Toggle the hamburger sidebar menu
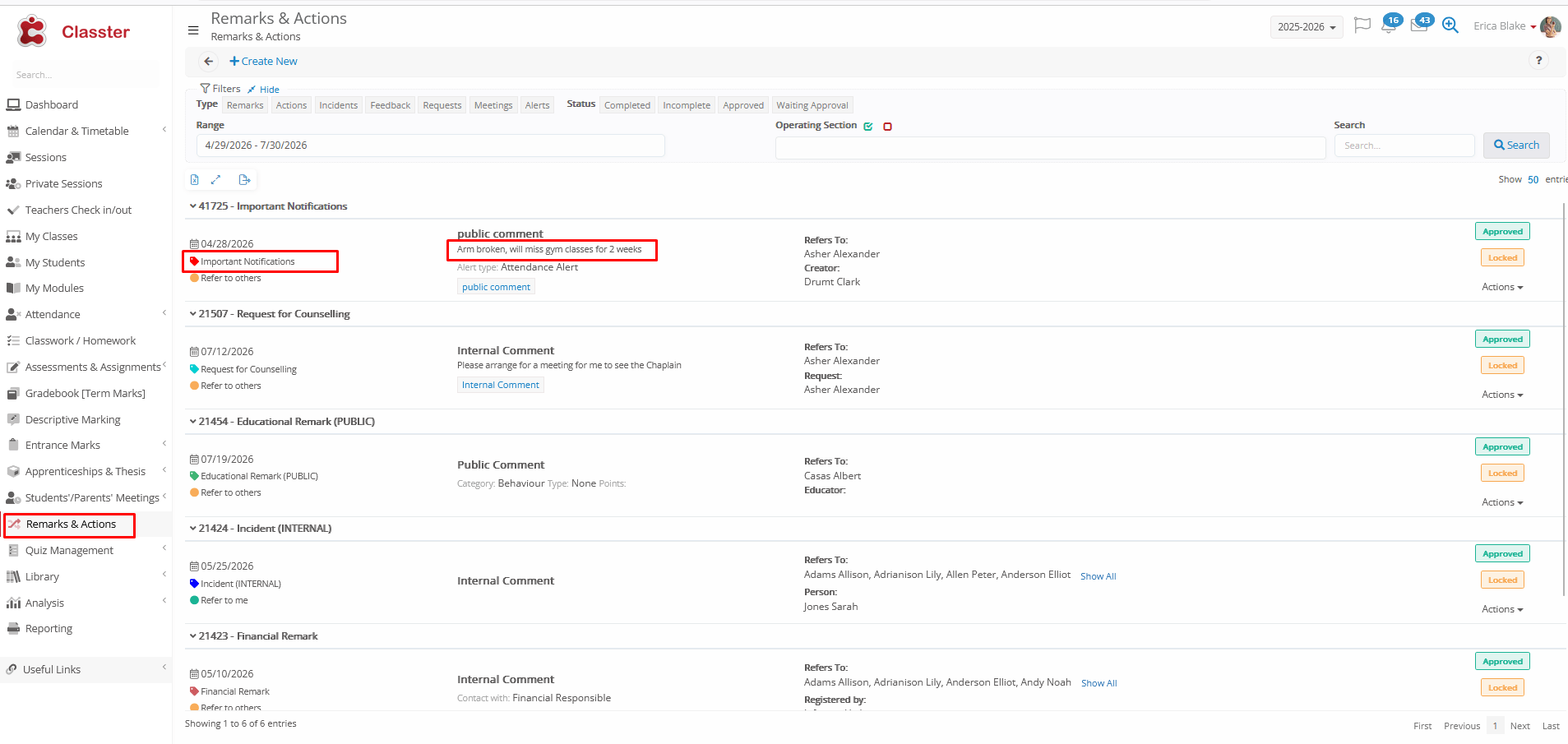 [x=193, y=30]
